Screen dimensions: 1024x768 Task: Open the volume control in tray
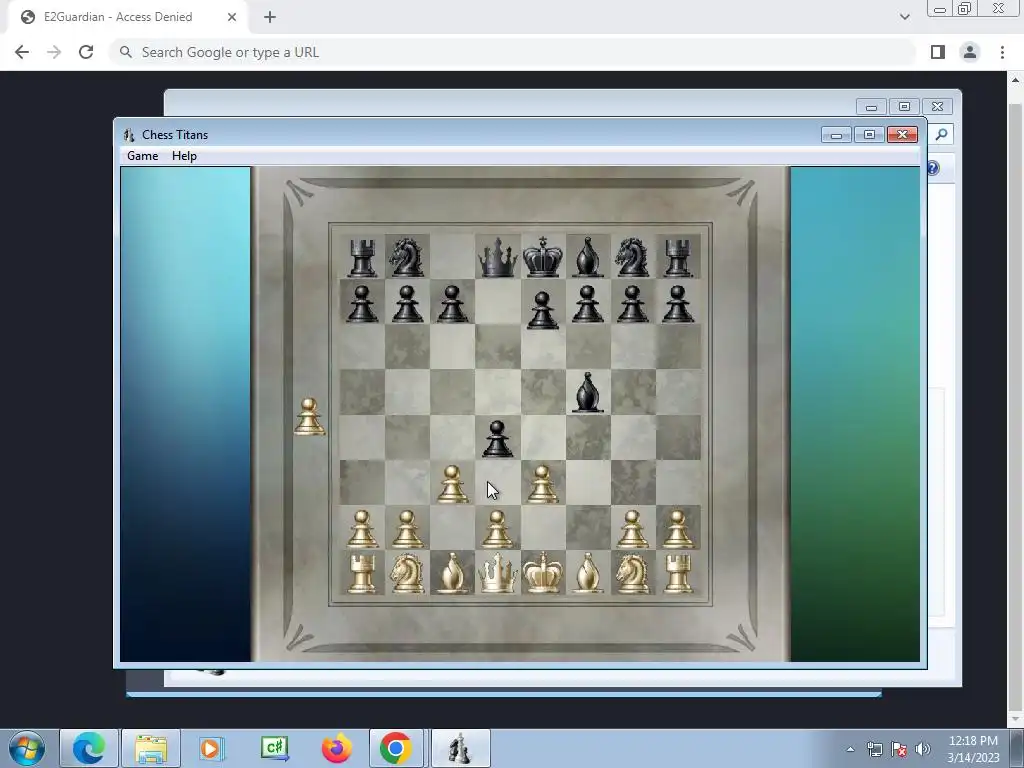click(923, 749)
